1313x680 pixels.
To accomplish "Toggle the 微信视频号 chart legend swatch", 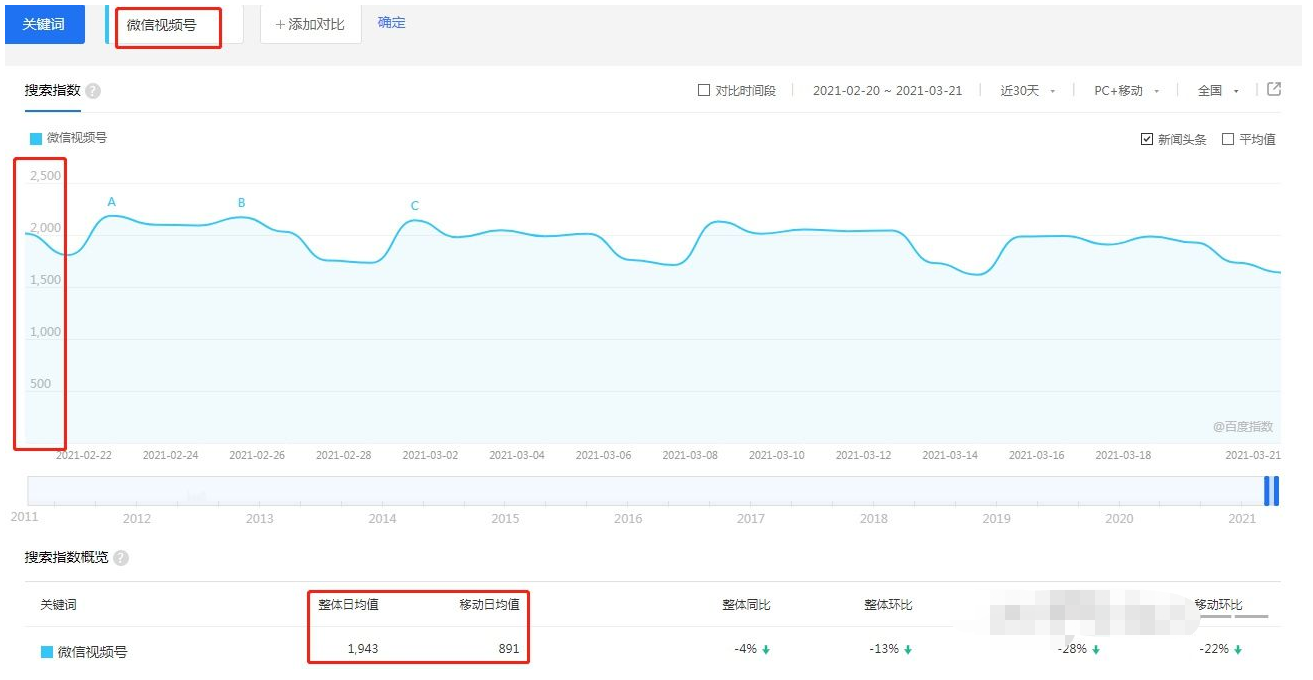I will (36, 138).
